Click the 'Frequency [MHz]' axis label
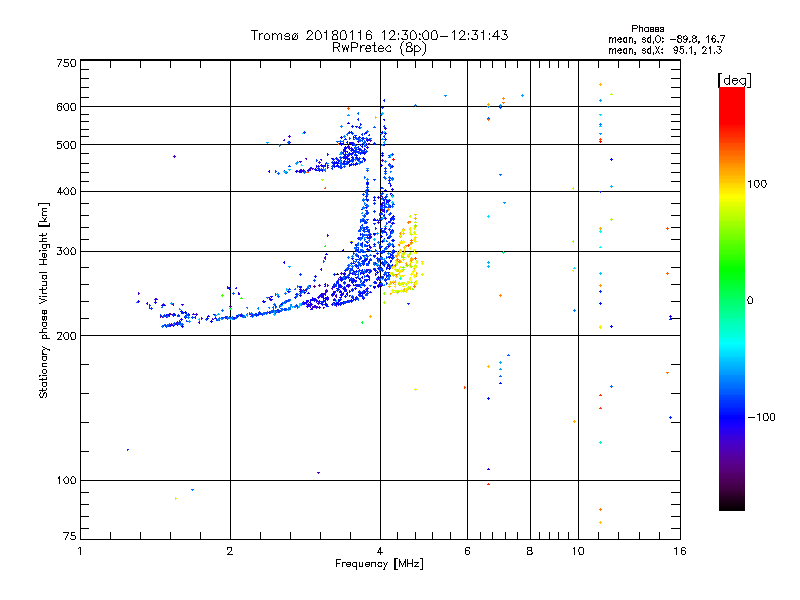Screen dimensions: 800x600 click(379, 564)
